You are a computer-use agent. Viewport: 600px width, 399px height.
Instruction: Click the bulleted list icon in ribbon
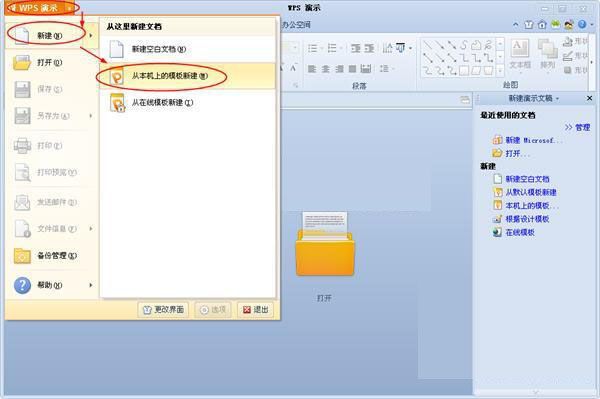coord(313,48)
